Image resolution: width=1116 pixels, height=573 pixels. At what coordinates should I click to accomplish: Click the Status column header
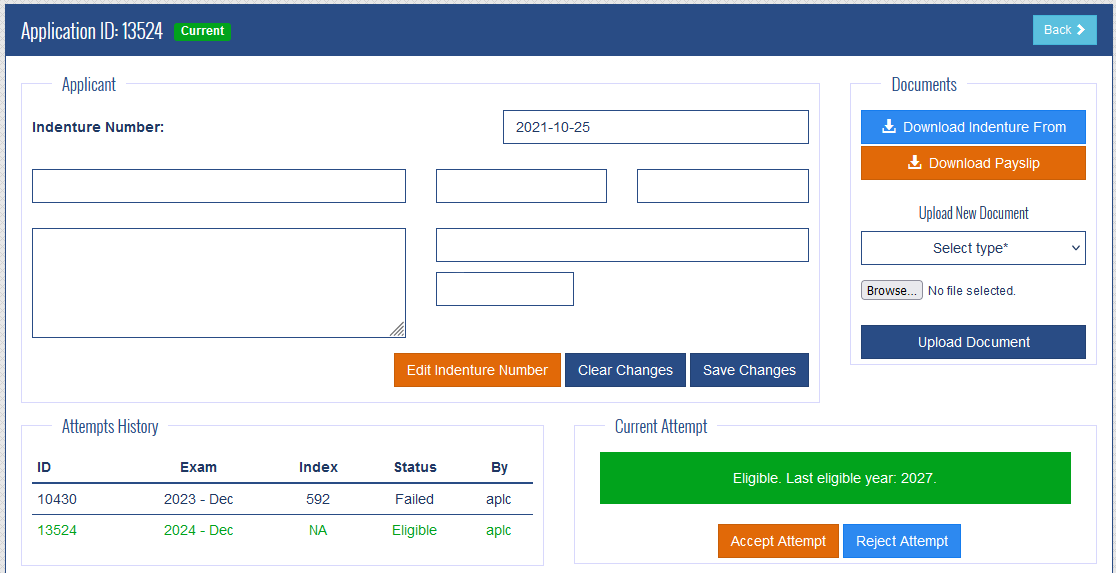[x=415, y=467]
